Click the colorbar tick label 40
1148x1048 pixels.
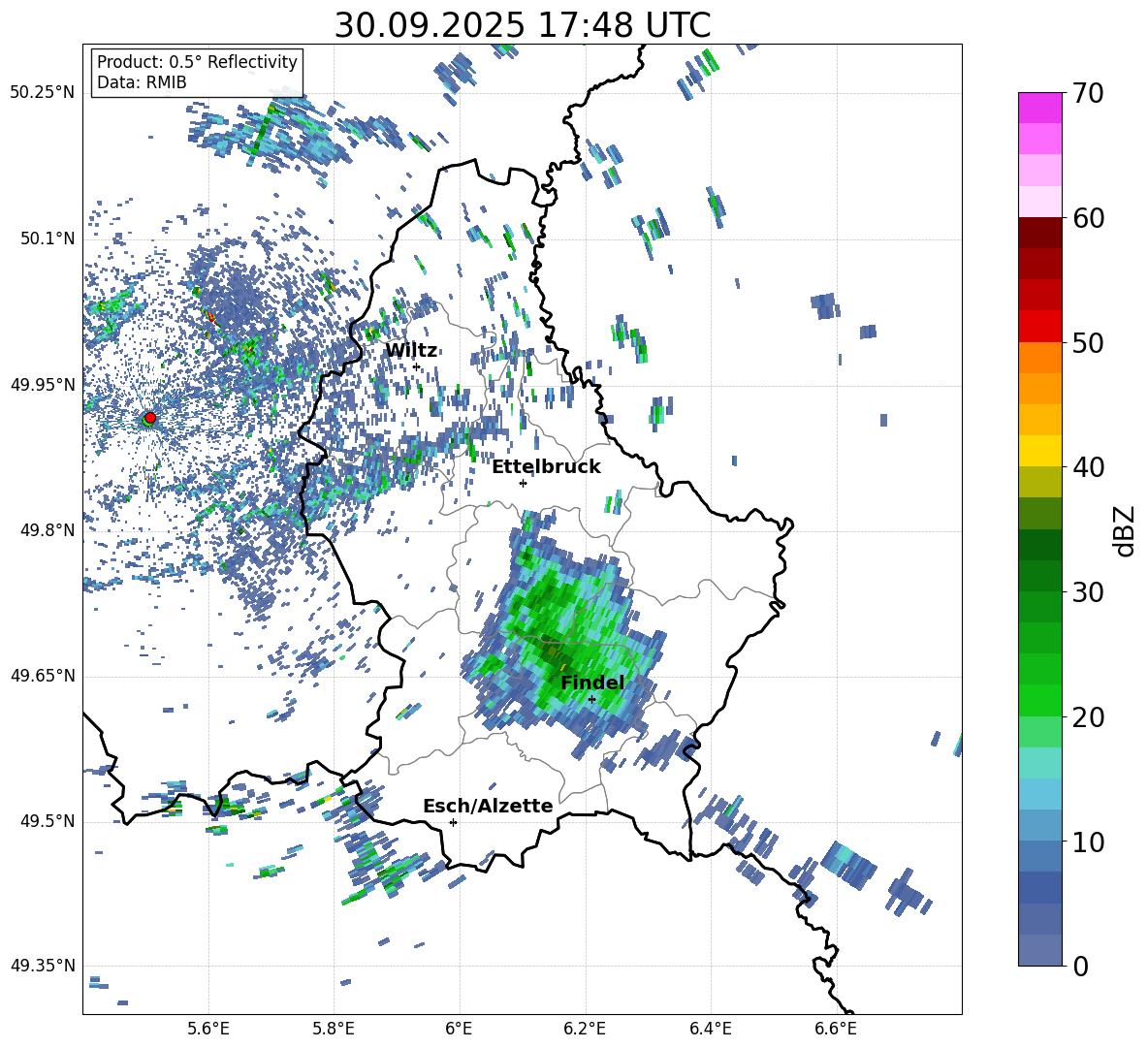[x=1088, y=467]
